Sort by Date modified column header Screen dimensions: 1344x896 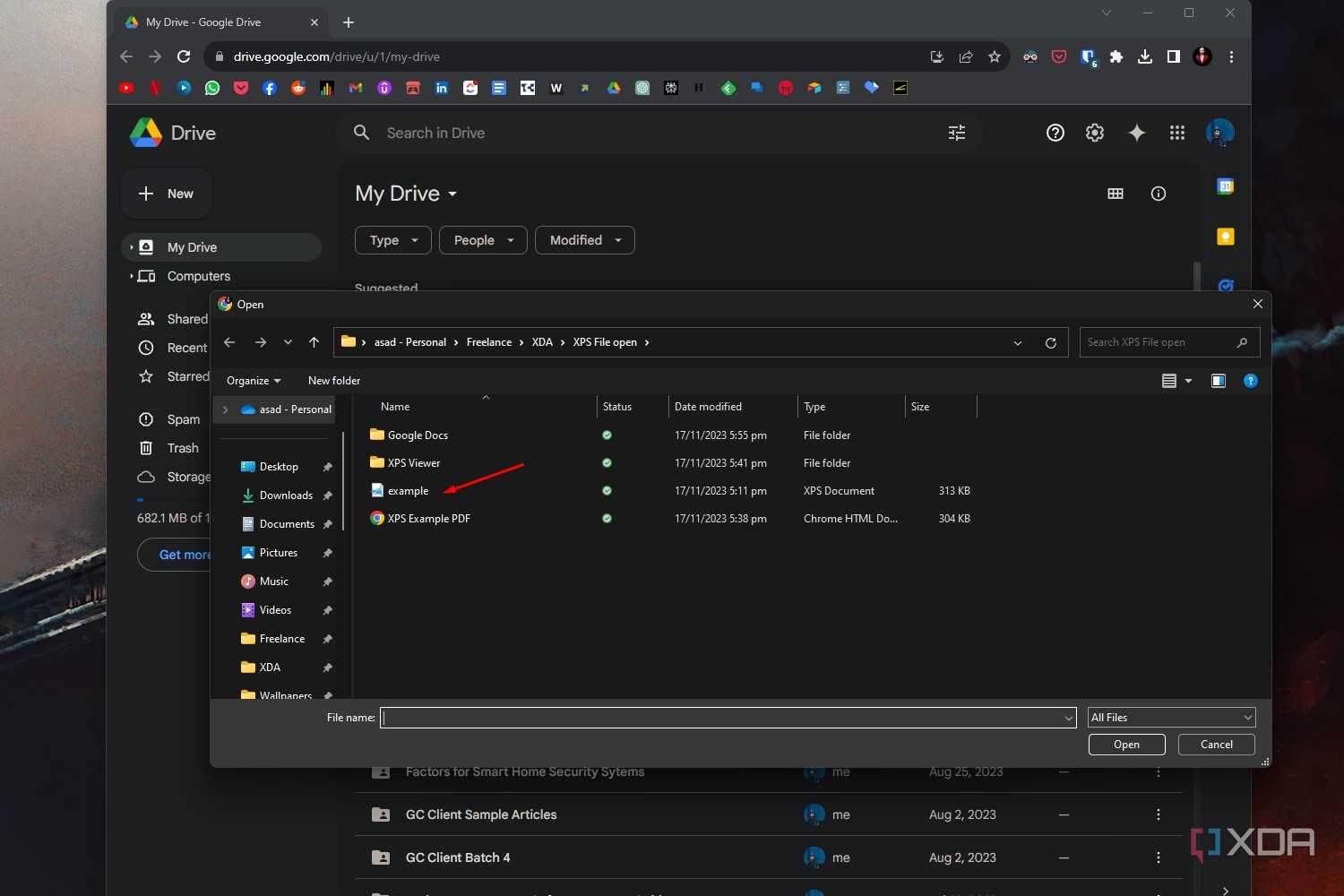pos(733,407)
